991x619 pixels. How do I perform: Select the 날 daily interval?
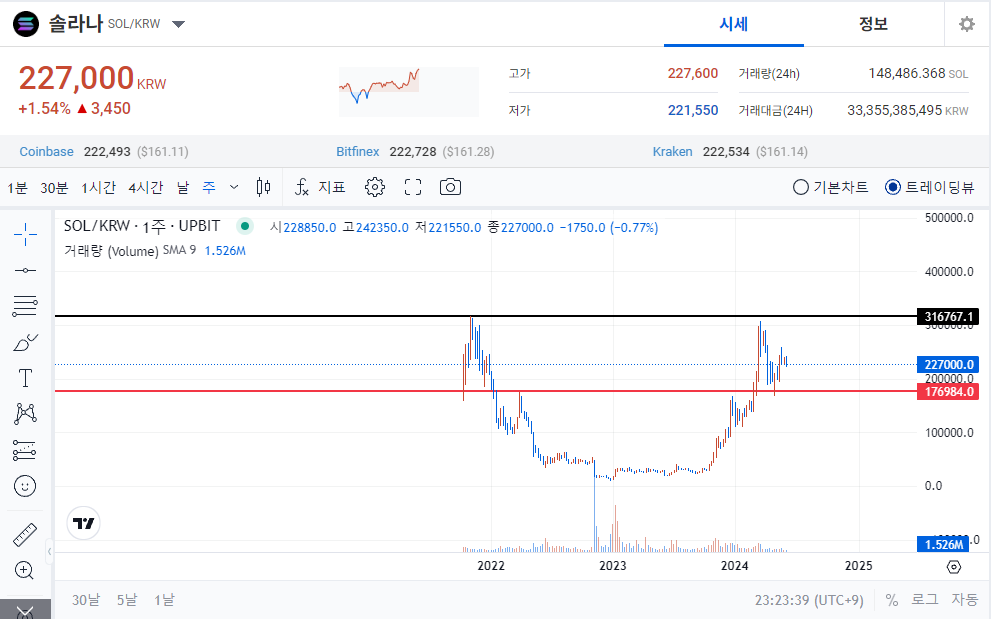[x=183, y=188]
